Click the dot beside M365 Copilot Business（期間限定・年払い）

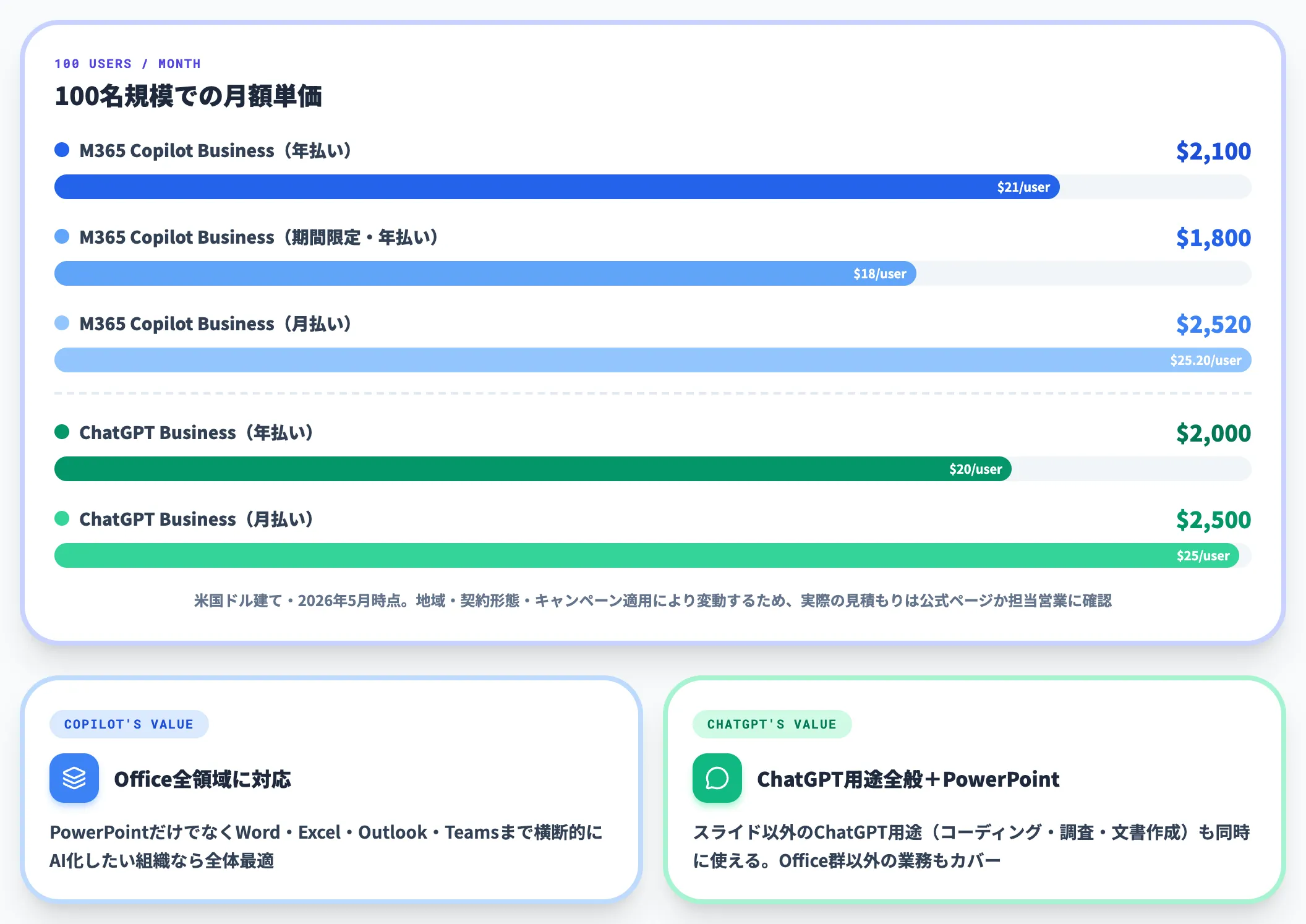pyautogui.click(x=62, y=237)
